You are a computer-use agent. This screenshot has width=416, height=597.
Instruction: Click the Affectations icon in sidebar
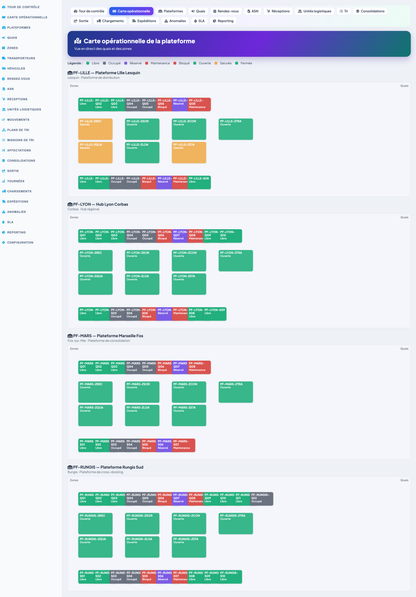pyautogui.click(x=4, y=150)
